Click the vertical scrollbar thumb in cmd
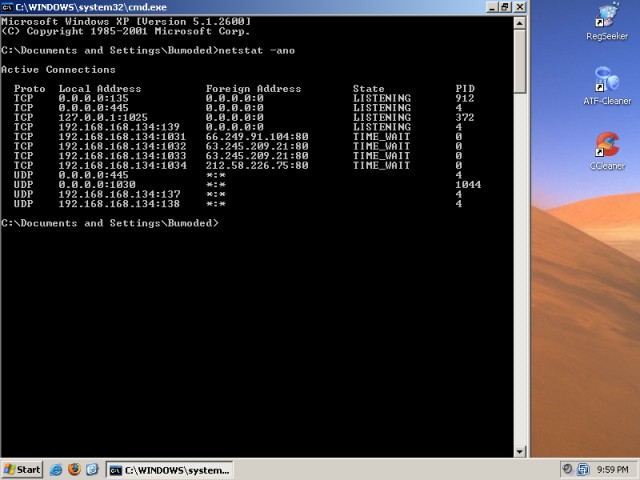This screenshot has height=480, width=640. [519, 62]
